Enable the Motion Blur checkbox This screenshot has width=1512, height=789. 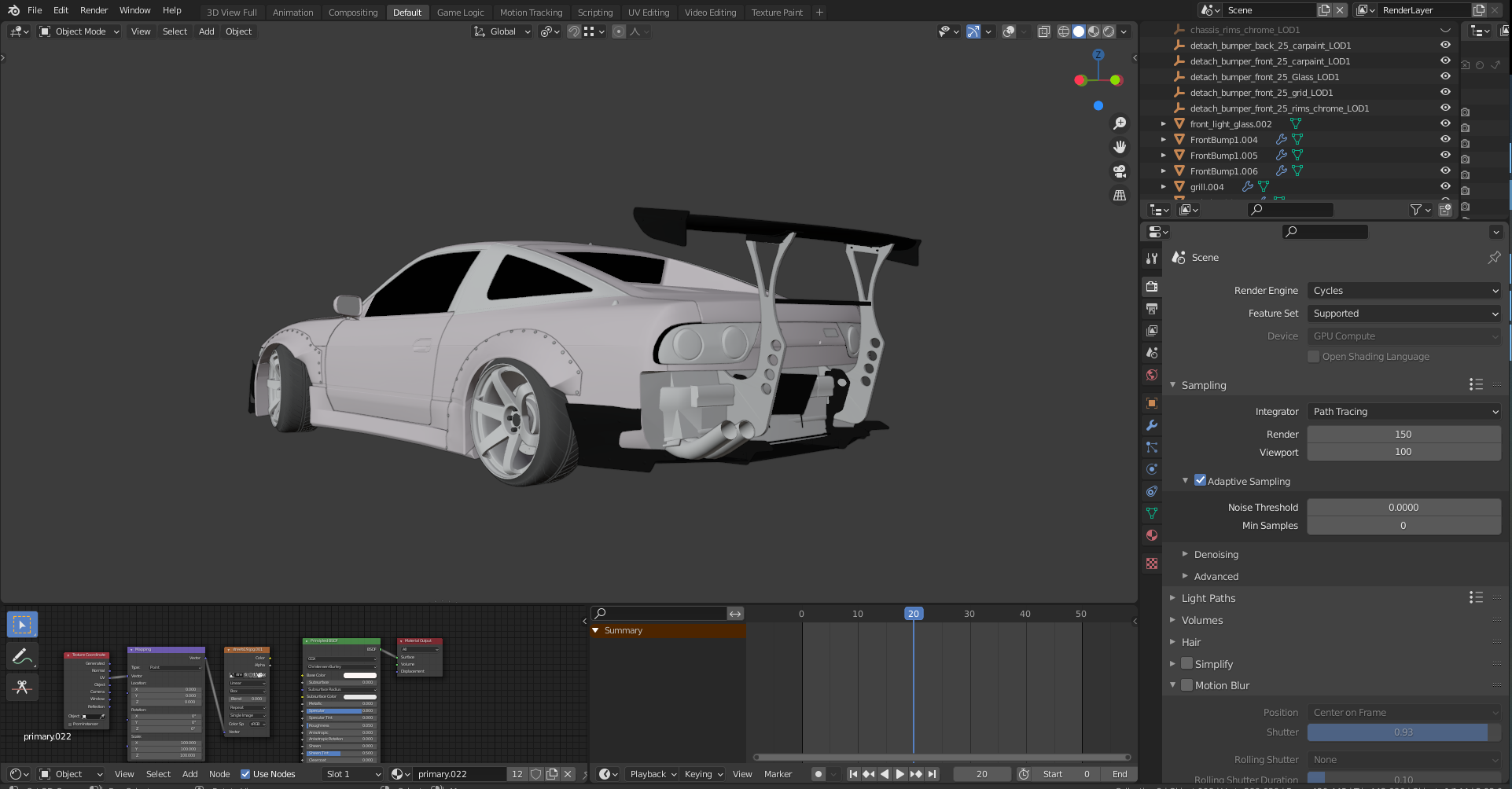(x=1187, y=685)
